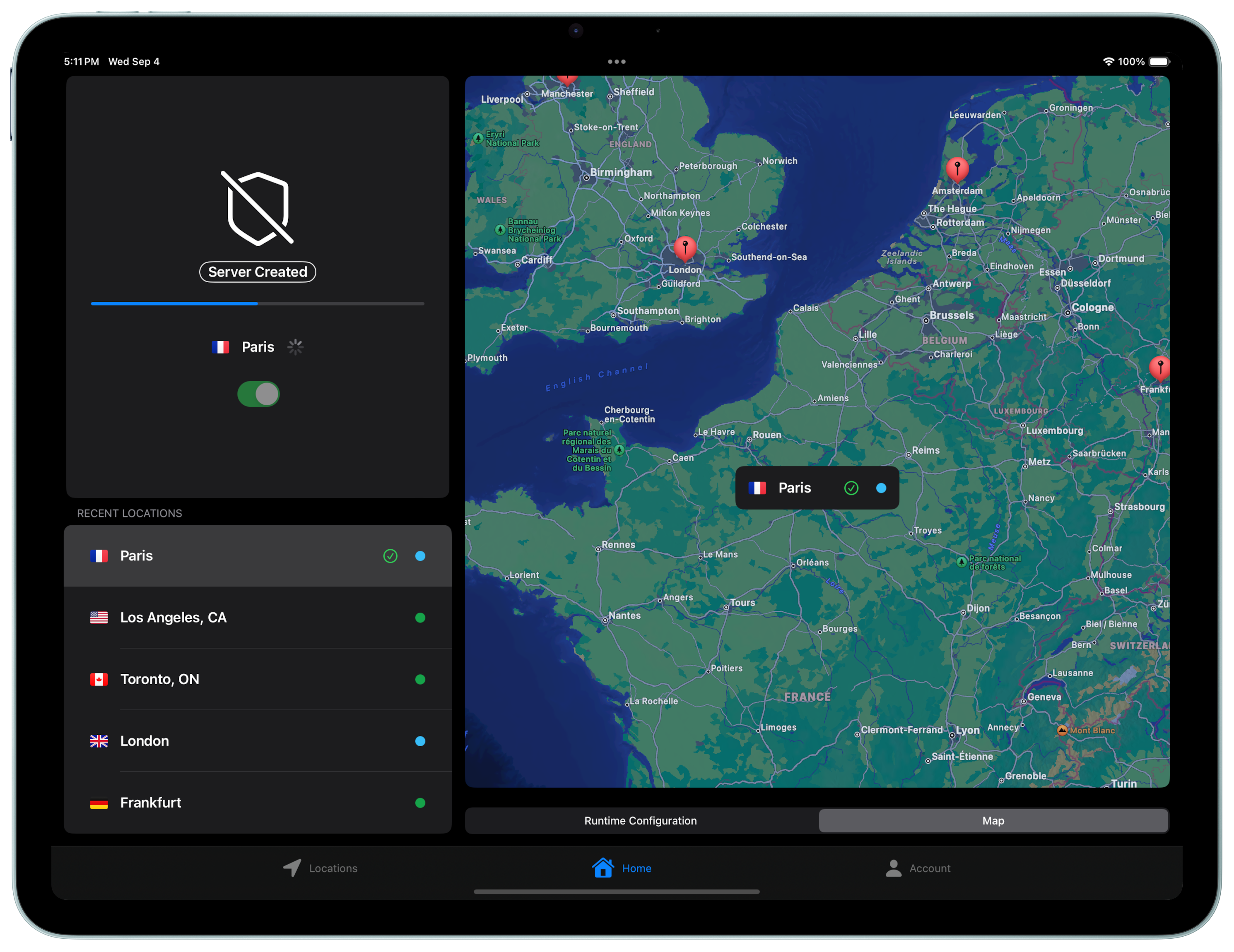The image size is (1234, 952).
Task: Click the Birmingham label on the map
Action: pyautogui.click(x=620, y=172)
